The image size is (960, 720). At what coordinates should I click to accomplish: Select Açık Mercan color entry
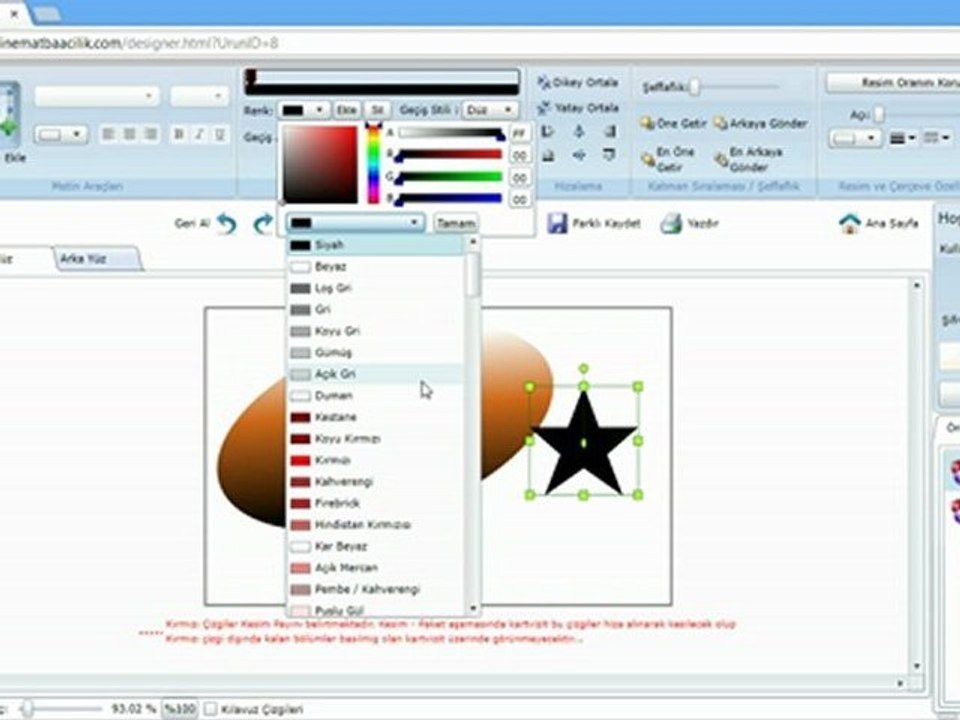(375, 568)
